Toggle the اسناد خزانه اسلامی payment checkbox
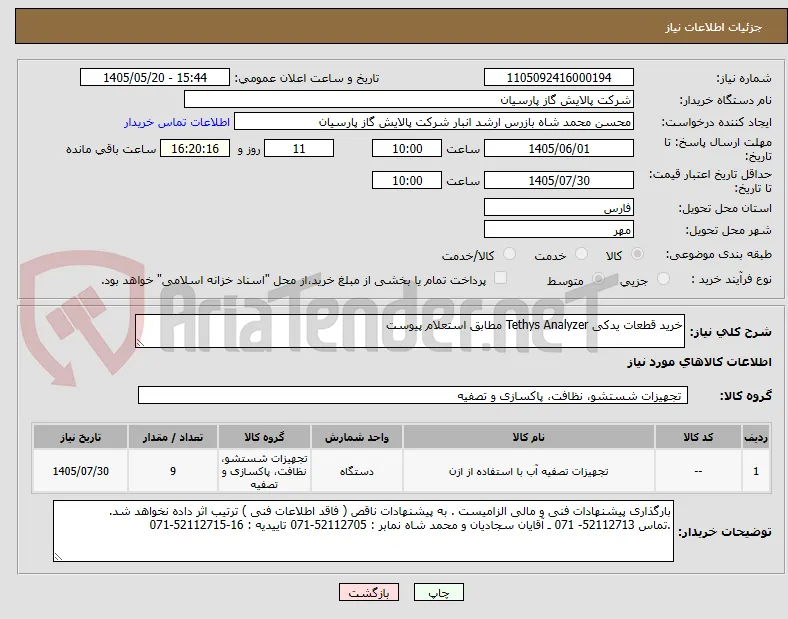This screenshot has height=619, width=788. pos(500,278)
